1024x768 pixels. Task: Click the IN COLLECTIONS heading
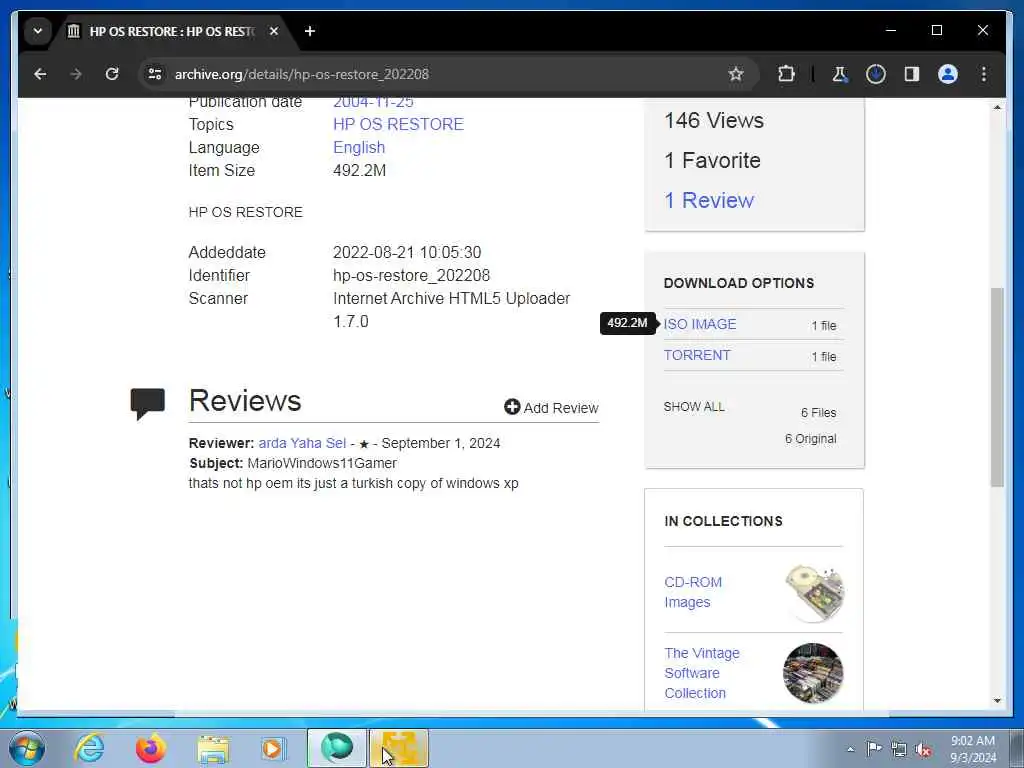(723, 521)
